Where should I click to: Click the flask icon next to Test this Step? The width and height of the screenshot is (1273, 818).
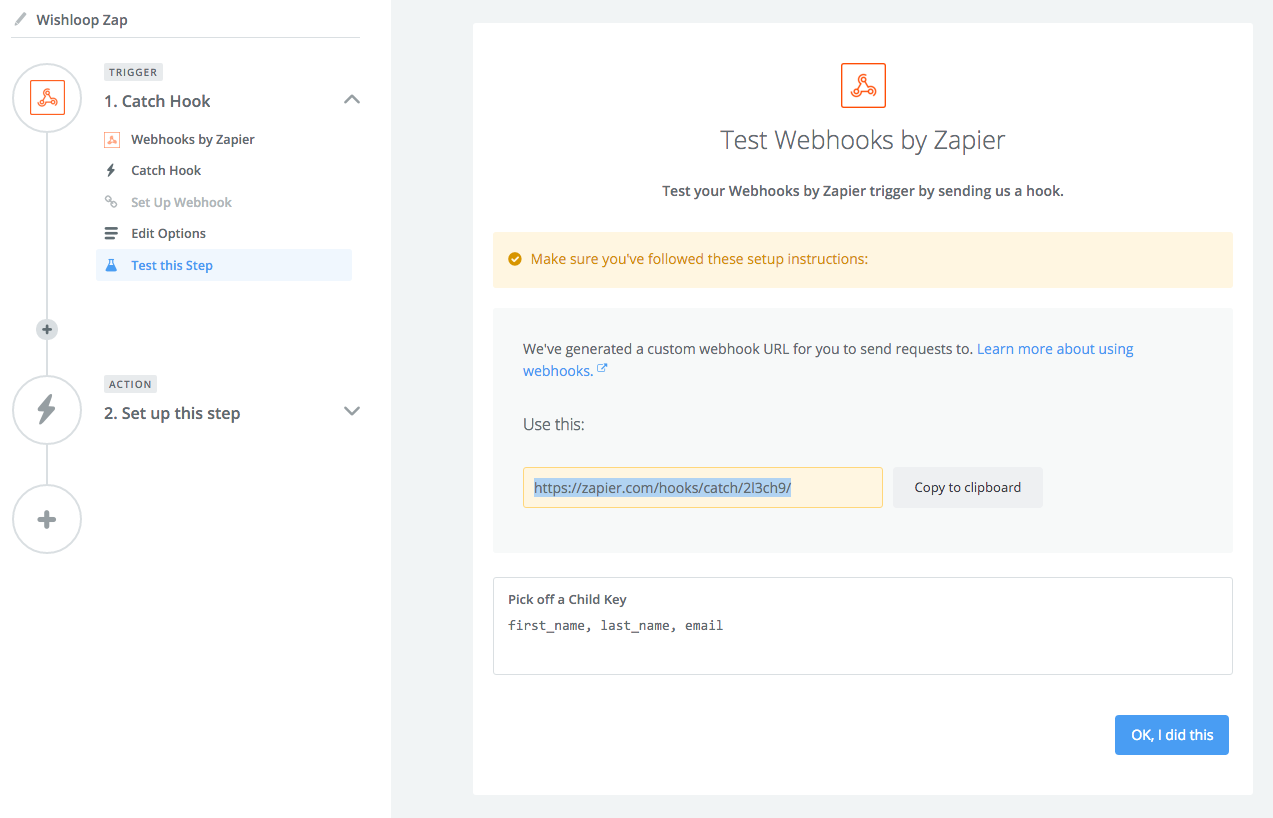[x=112, y=265]
